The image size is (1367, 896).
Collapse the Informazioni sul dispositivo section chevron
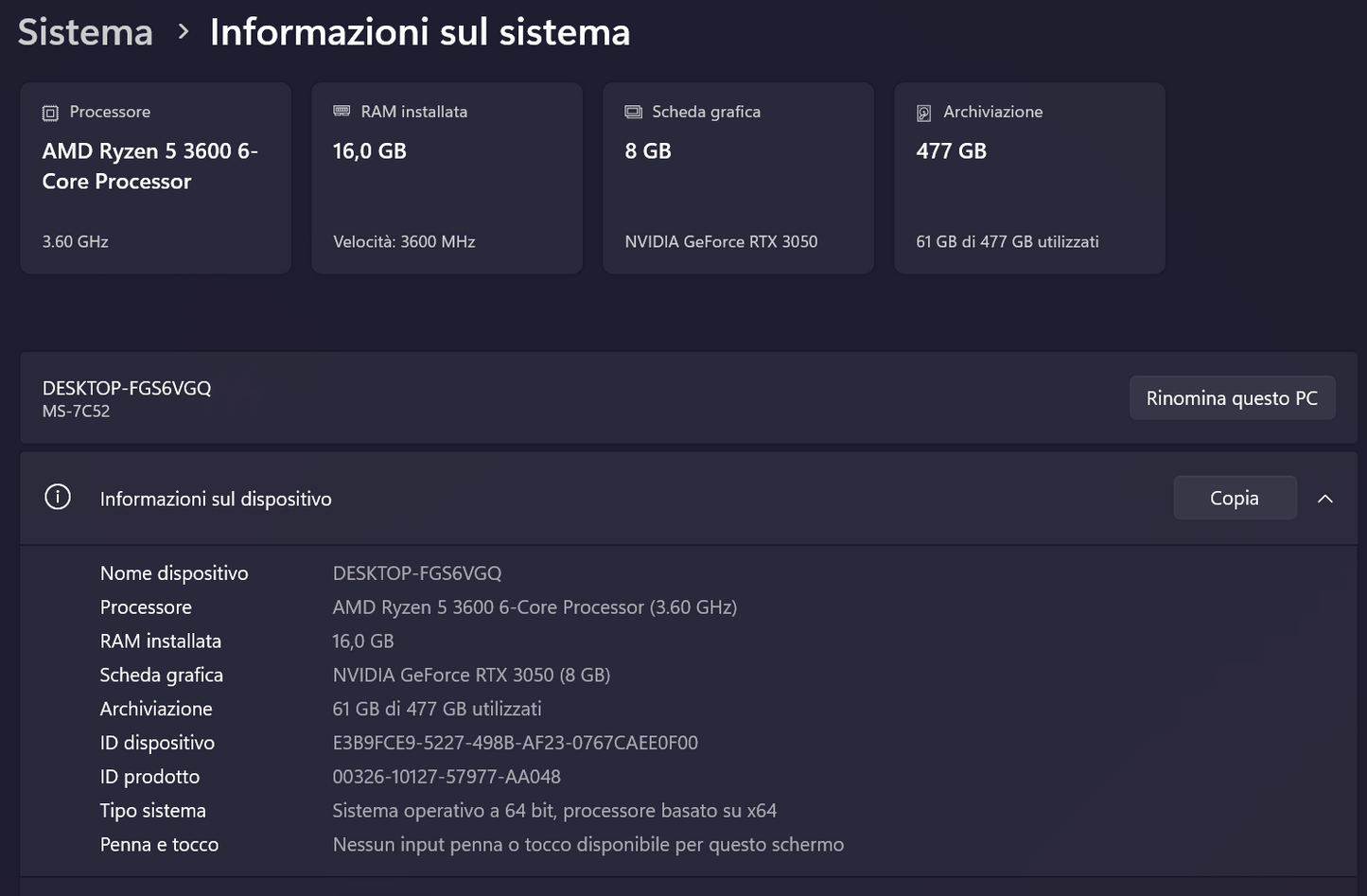tap(1325, 499)
